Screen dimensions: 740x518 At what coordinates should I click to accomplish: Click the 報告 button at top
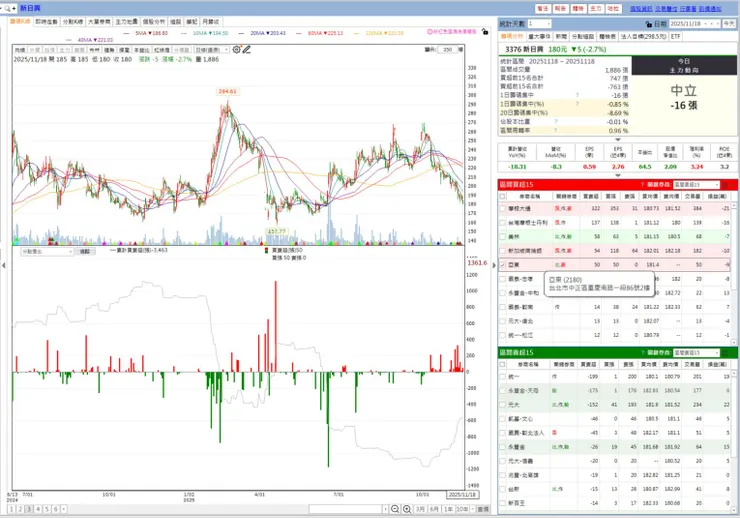click(x=560, y=8)
